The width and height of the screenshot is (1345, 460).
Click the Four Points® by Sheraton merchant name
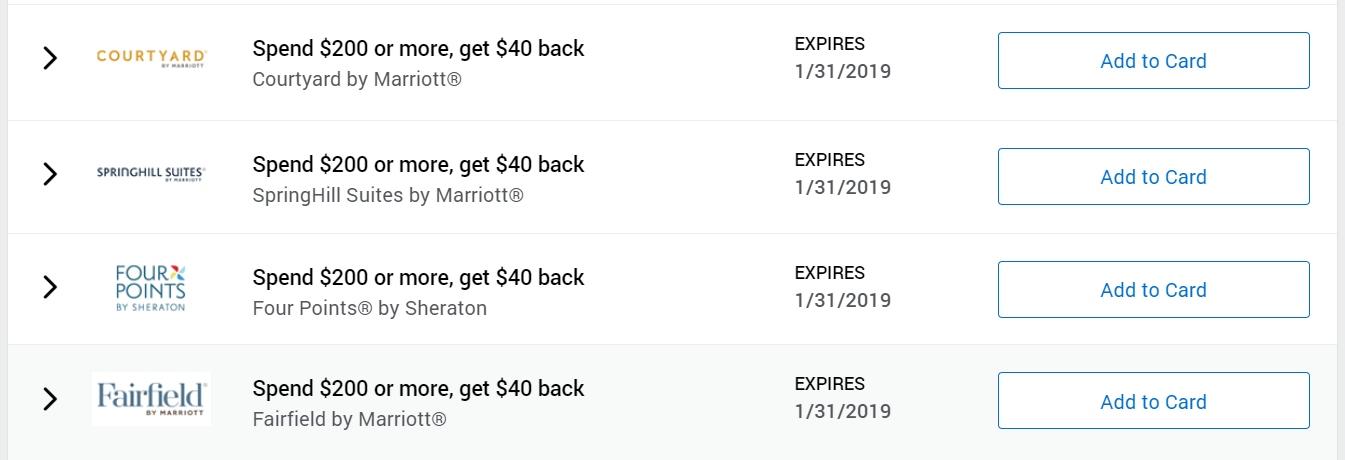[x=370, y=308]
